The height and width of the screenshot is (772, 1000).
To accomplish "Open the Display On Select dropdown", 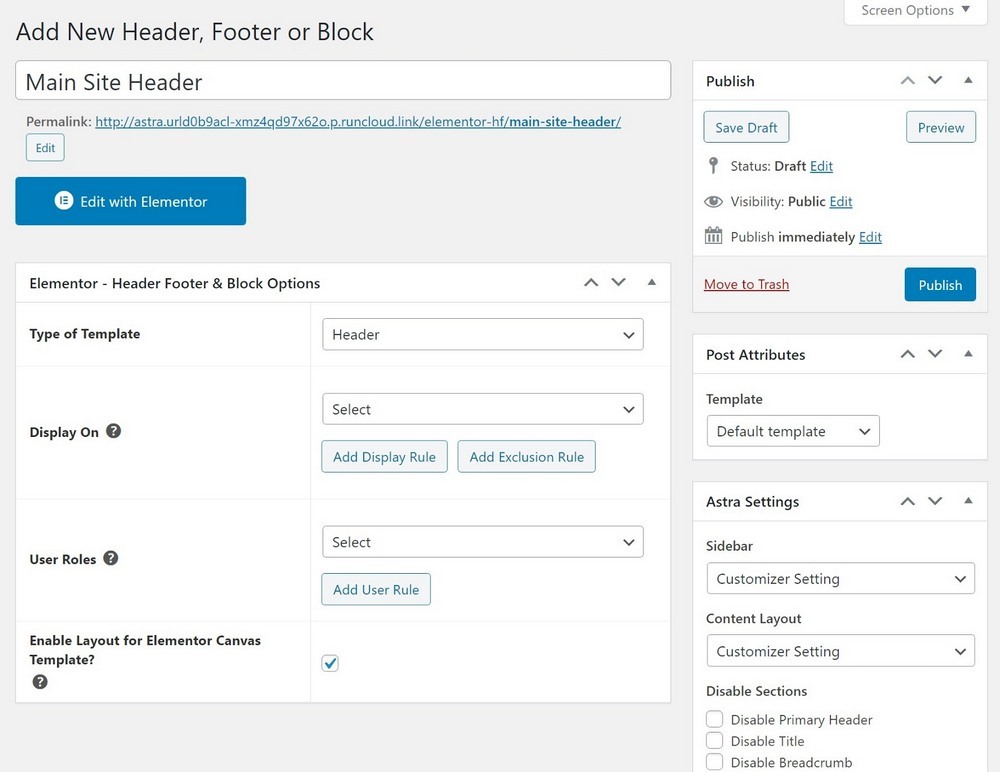I will pyautogui.click(x=483, y=409).
